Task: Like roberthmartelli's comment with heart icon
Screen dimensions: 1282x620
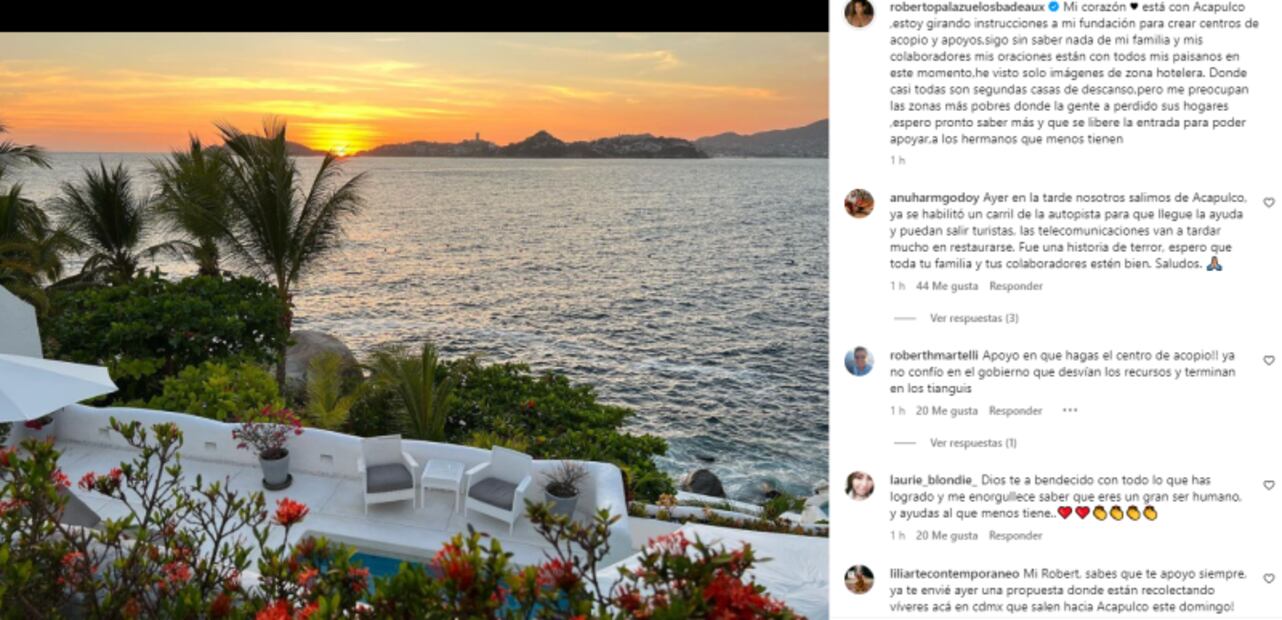Action: [1269, 360]
